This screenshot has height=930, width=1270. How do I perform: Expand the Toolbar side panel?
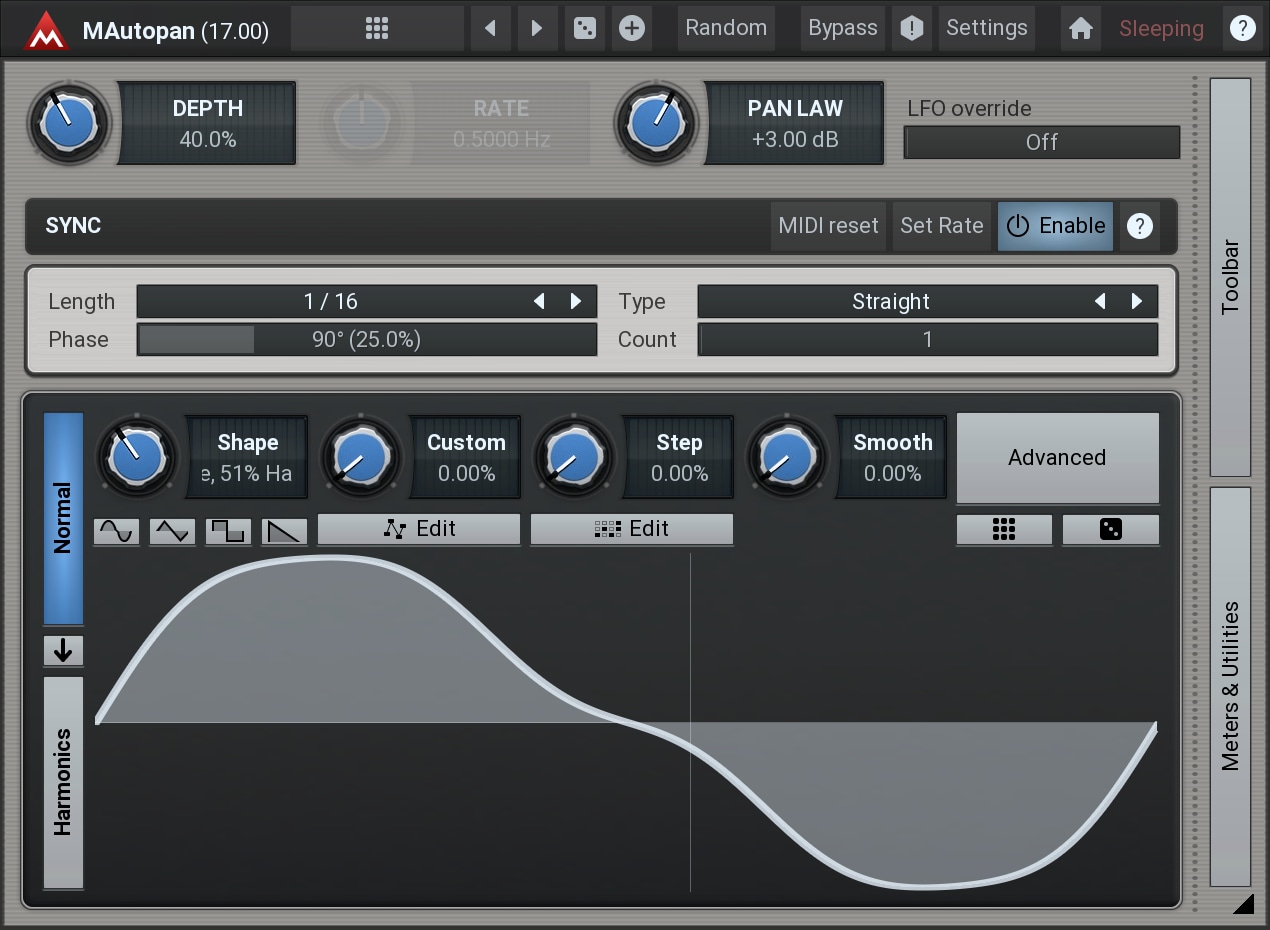point(1230,277)
